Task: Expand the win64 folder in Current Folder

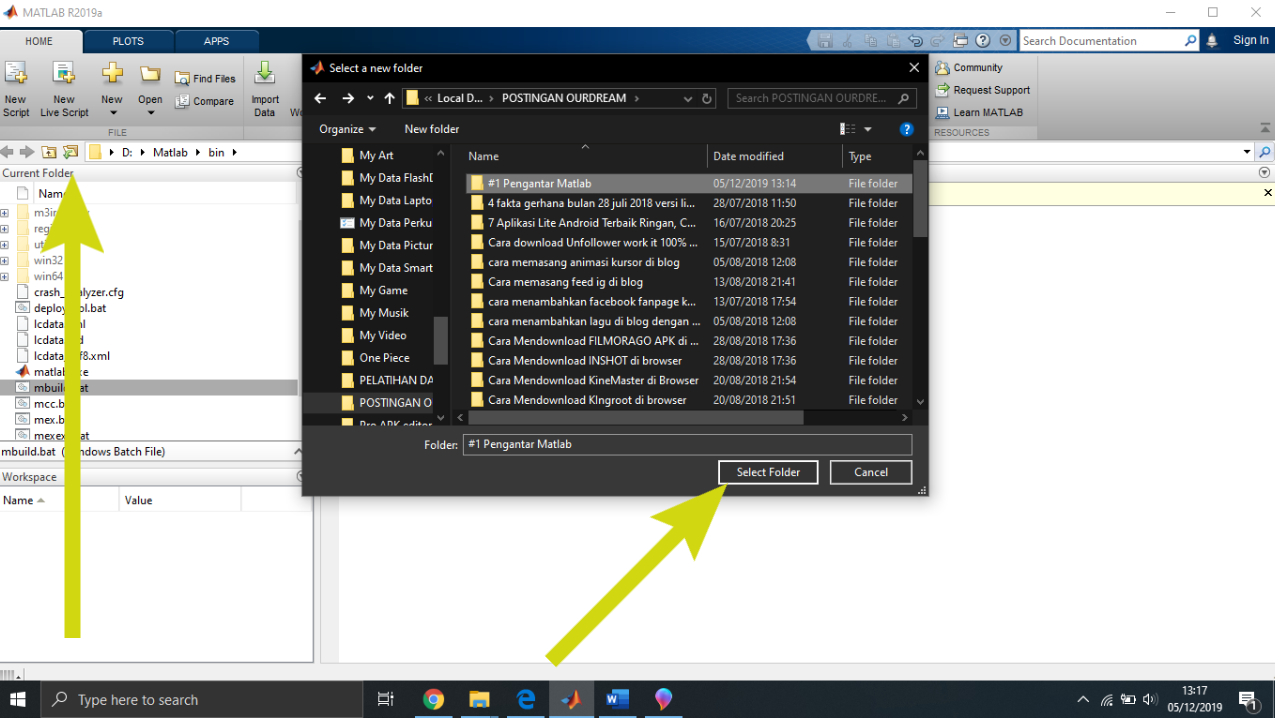Action: pos(5,276)
